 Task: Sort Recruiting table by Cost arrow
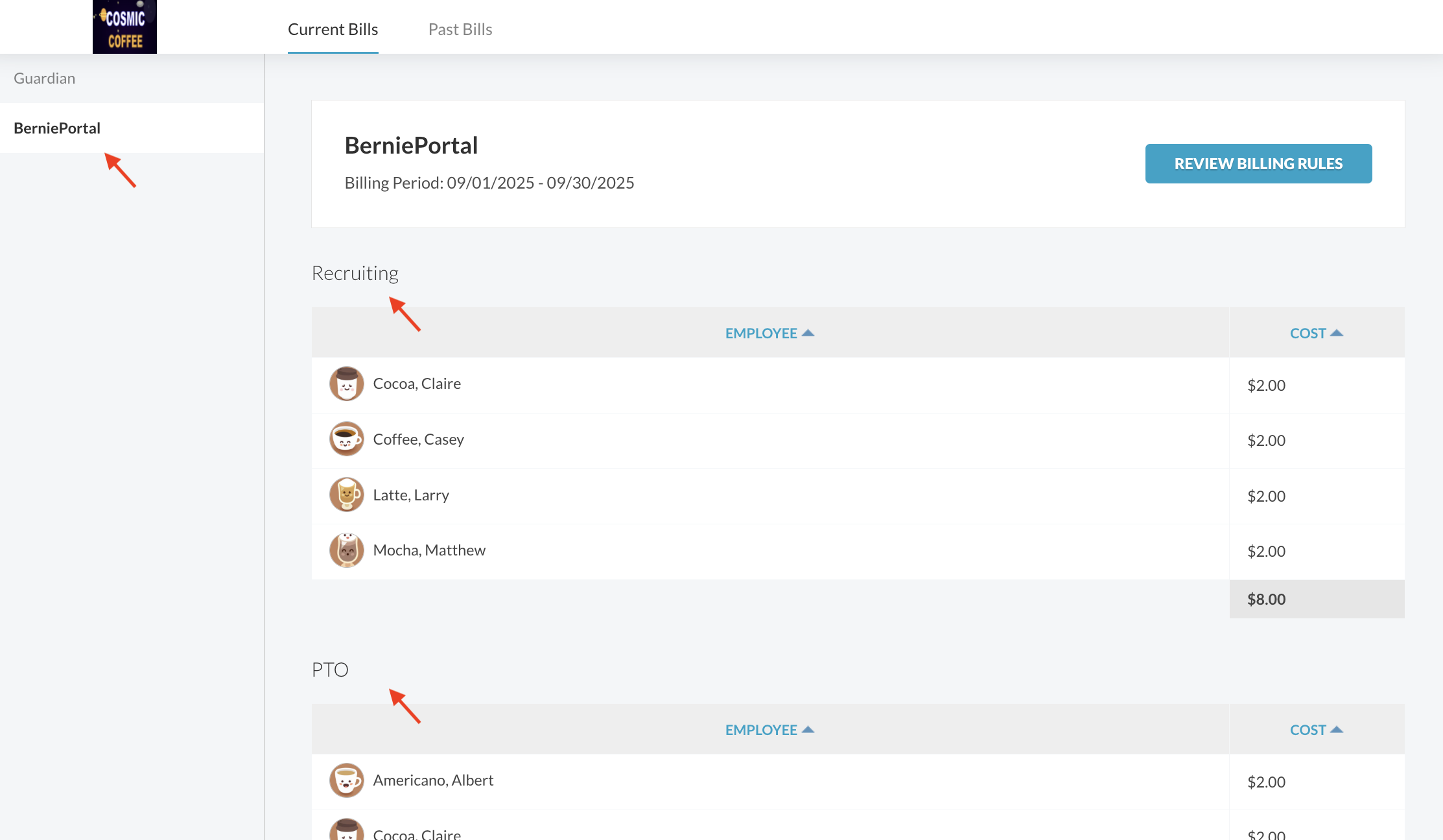point(1337,333)
